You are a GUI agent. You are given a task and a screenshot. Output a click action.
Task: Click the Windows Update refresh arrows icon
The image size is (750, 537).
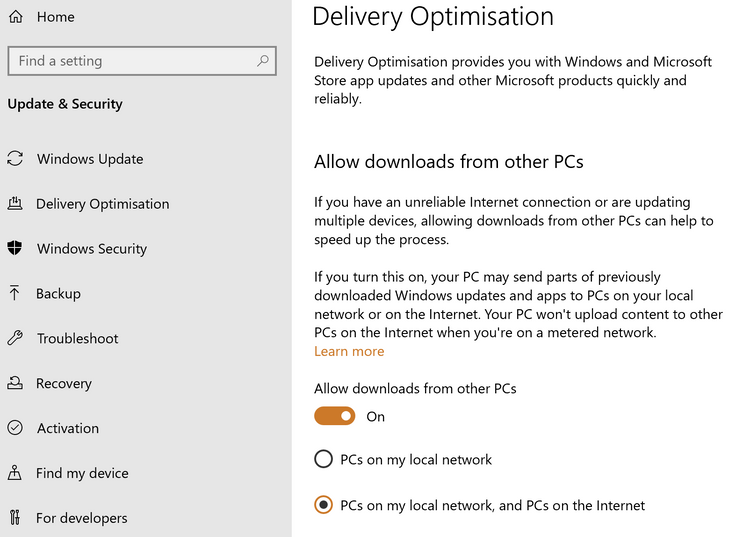click(15, 158)
